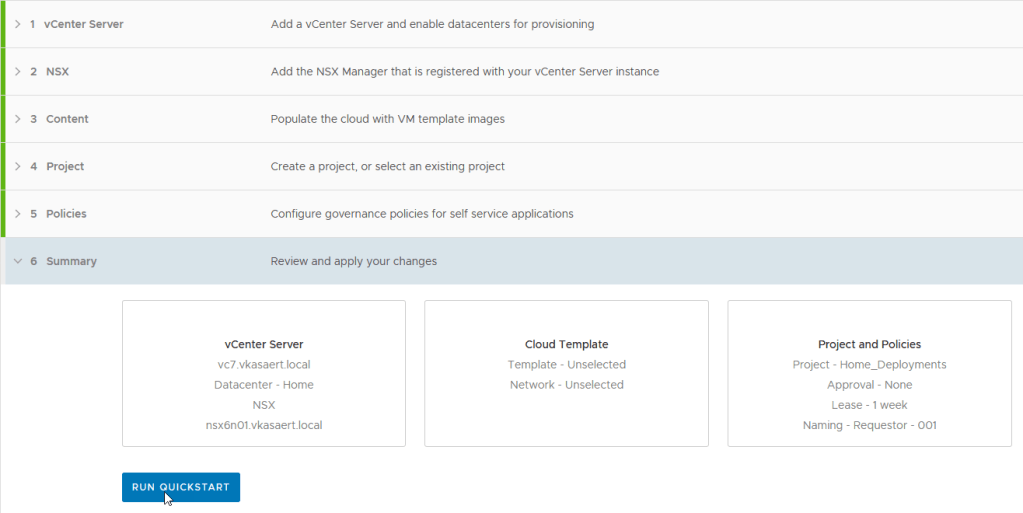This screenshot has width=1023, height=513.
Task: Open step 2 NSX title
Action: pos(57,72)
